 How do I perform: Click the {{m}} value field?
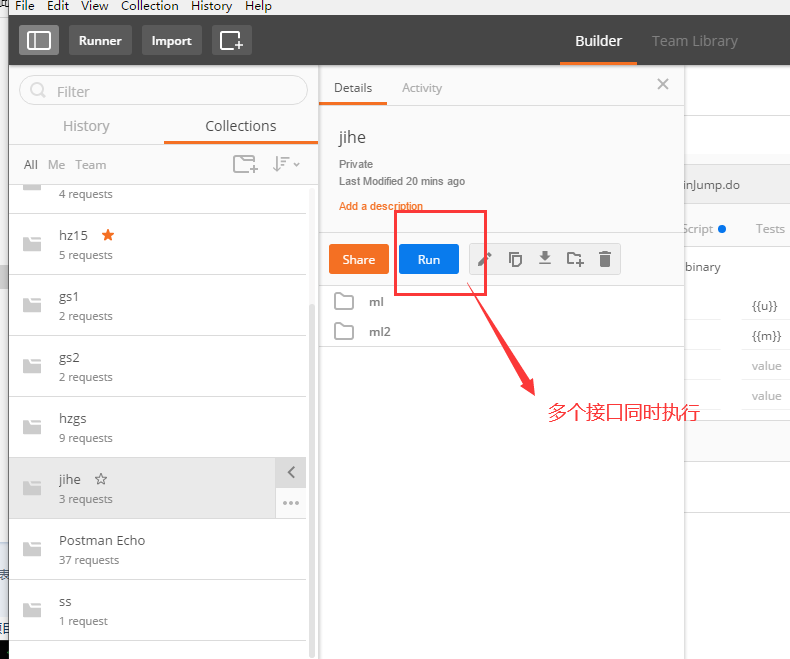[x=766, y=336]
